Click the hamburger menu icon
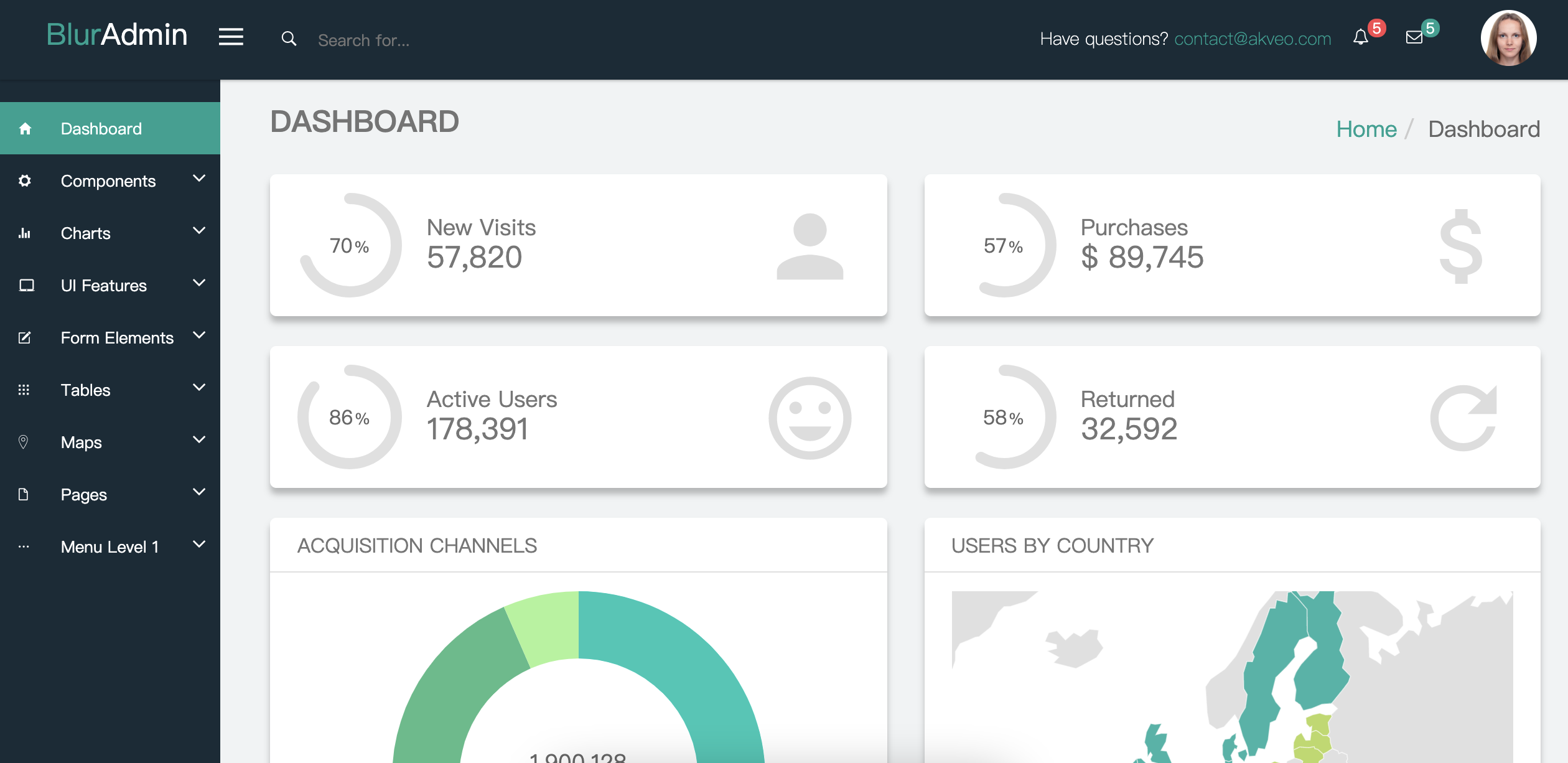Screen dimensions: 1568x763 [231, 37]
